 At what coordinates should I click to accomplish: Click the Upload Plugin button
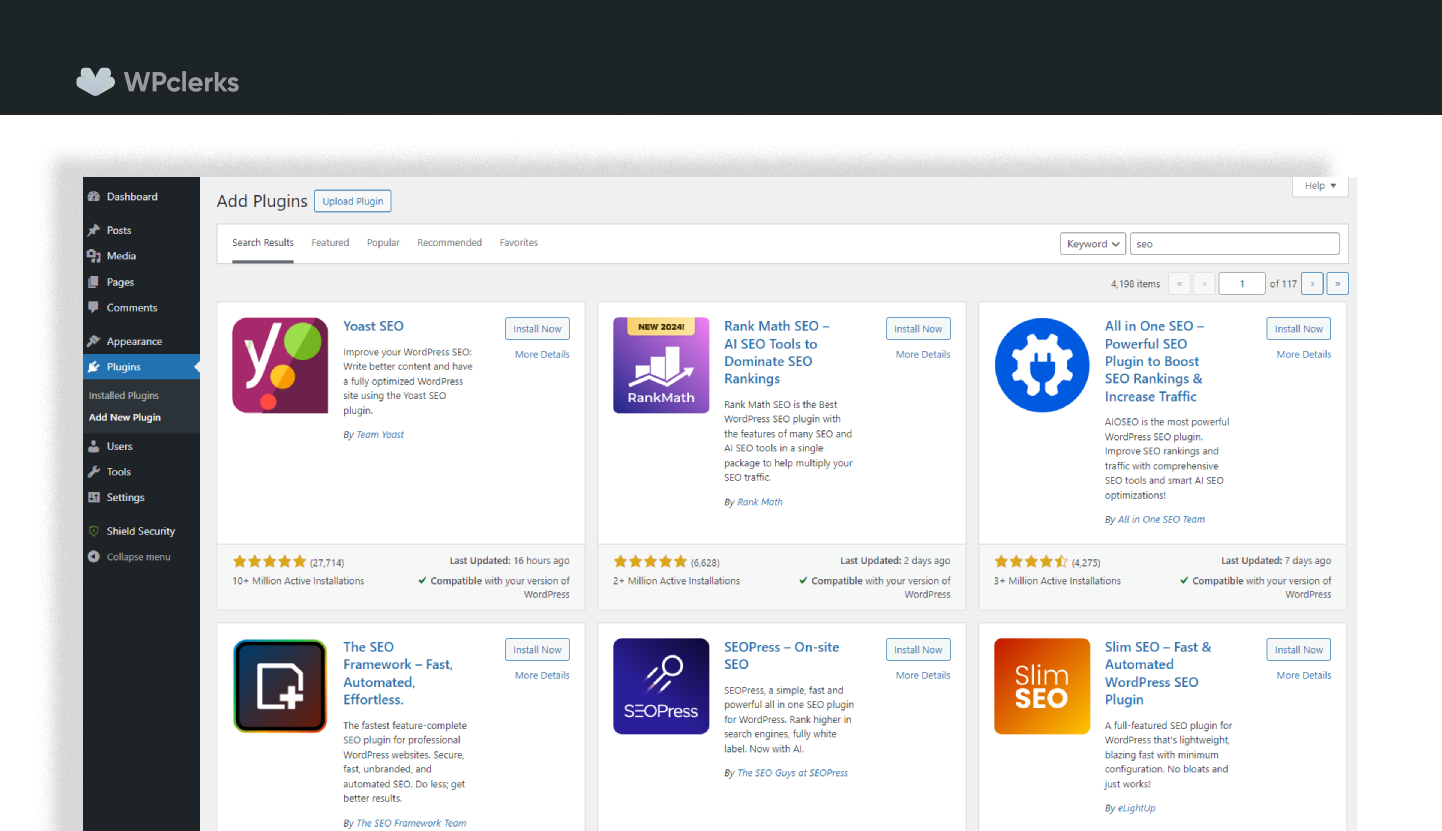tap(353, 201)
